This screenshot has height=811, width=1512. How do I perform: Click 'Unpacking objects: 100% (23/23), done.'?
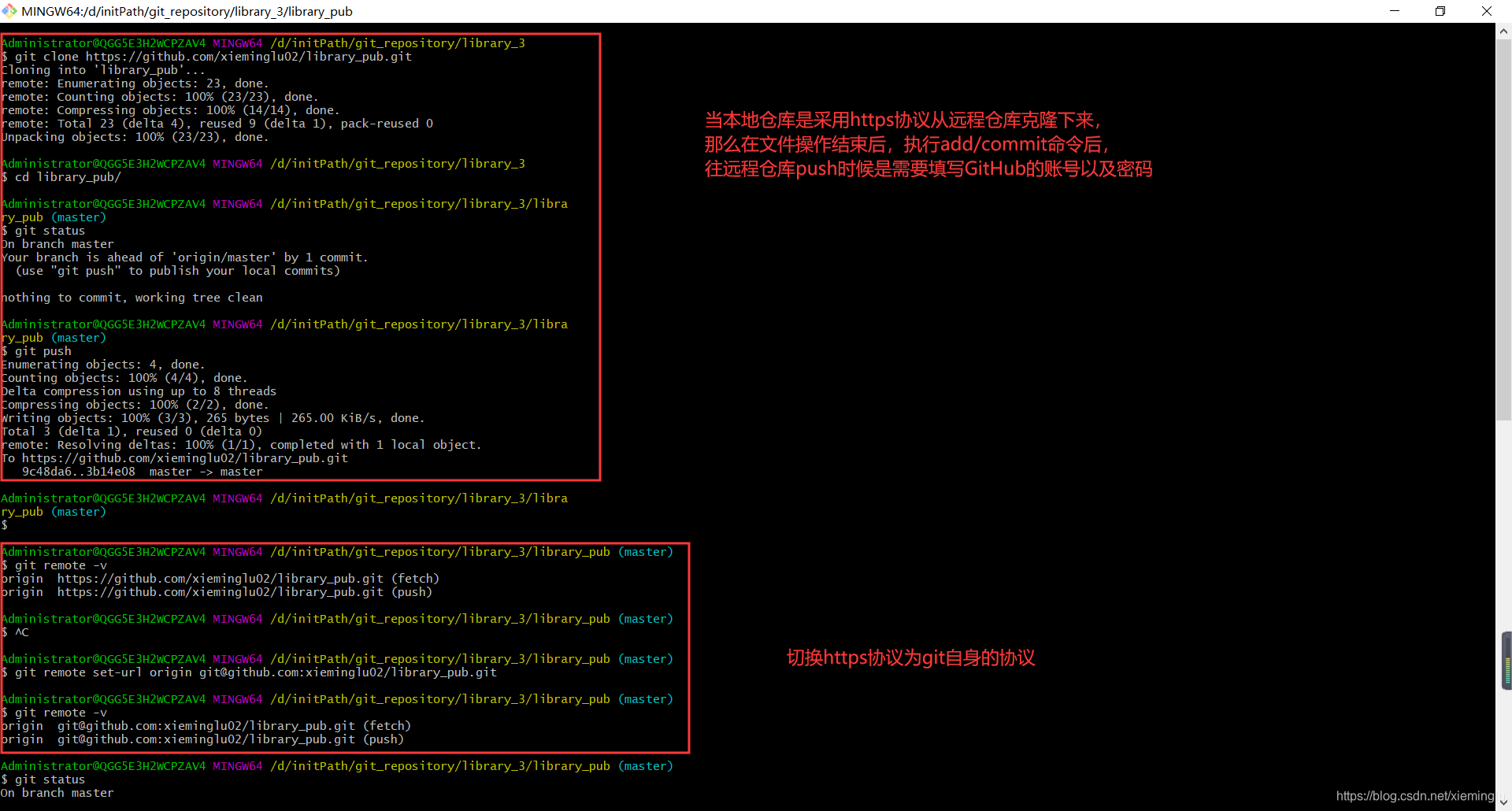pyautogui.click(x=135, y=137)
